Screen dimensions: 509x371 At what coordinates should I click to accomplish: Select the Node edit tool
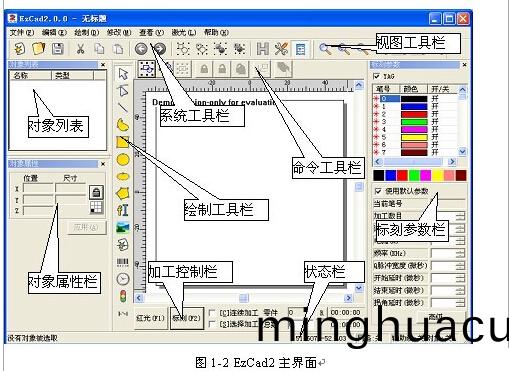tap(123, 90)
